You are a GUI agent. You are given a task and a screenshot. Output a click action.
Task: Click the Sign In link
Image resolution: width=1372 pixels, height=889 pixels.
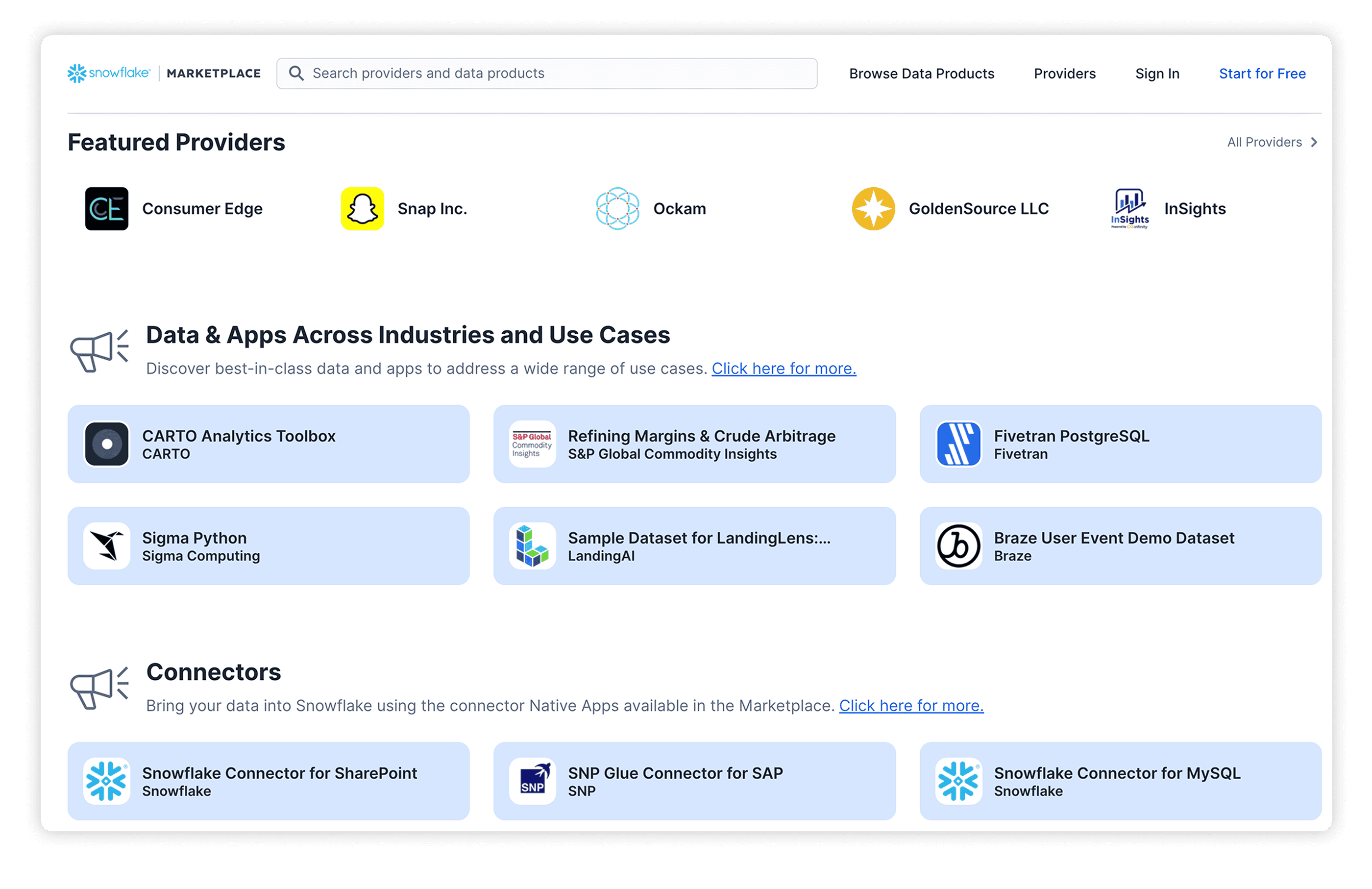coord(1157,73)
